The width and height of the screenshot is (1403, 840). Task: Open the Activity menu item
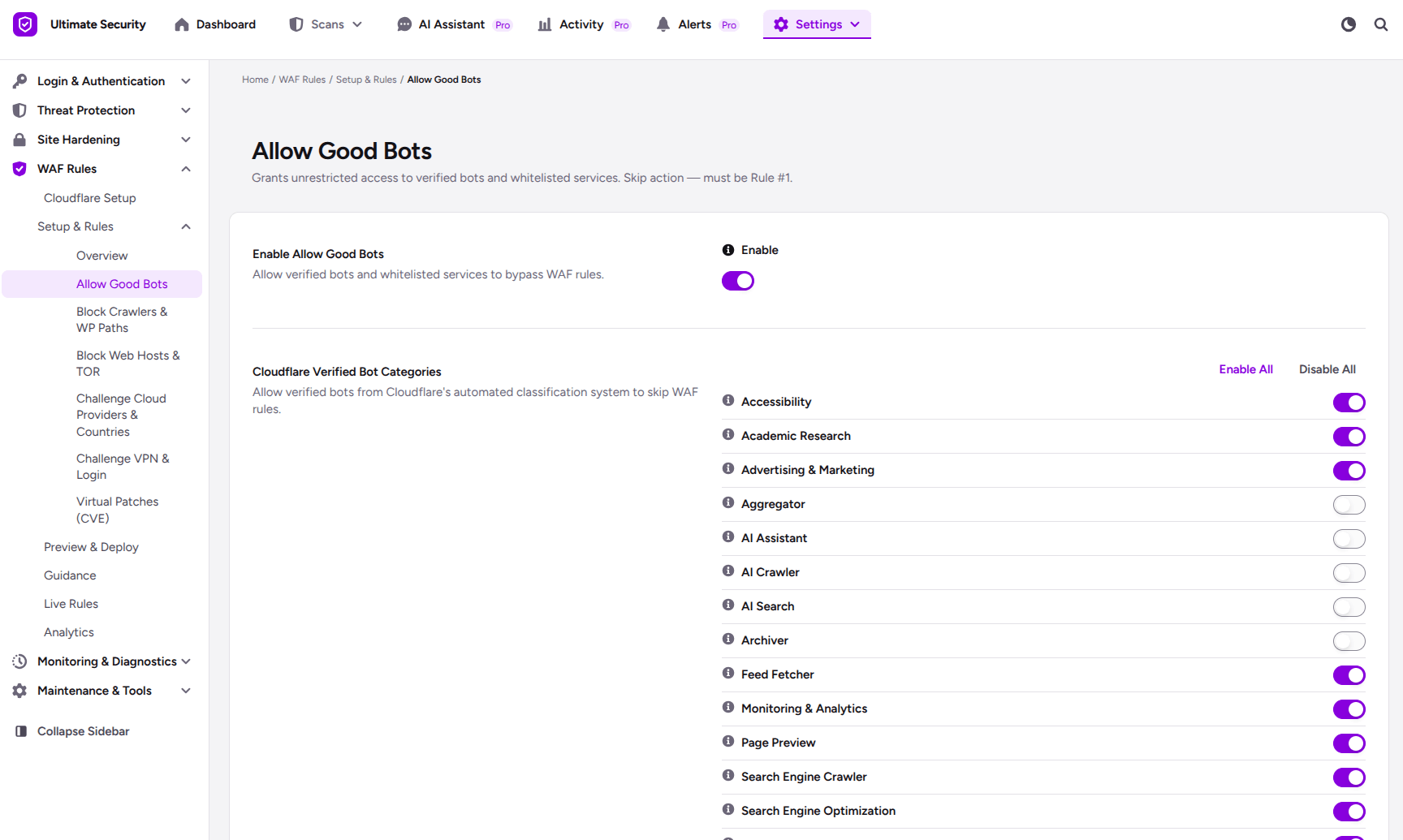click(584, 24)
